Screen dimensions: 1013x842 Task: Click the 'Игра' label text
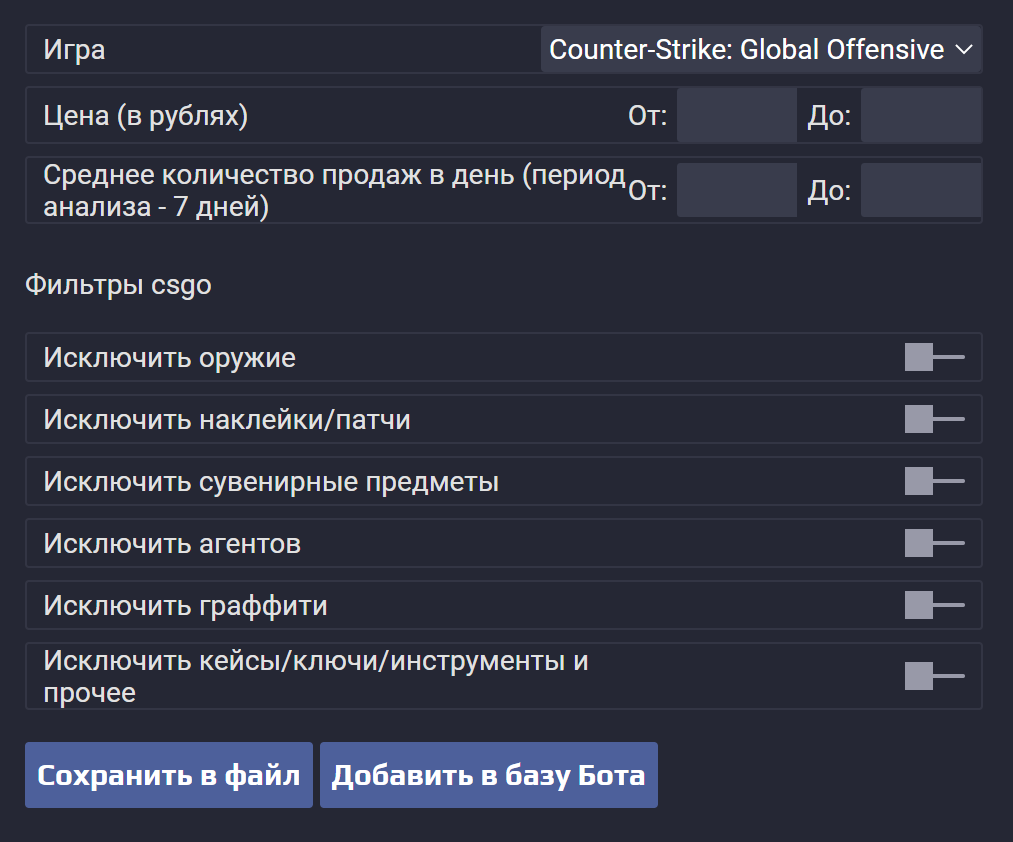74,50
